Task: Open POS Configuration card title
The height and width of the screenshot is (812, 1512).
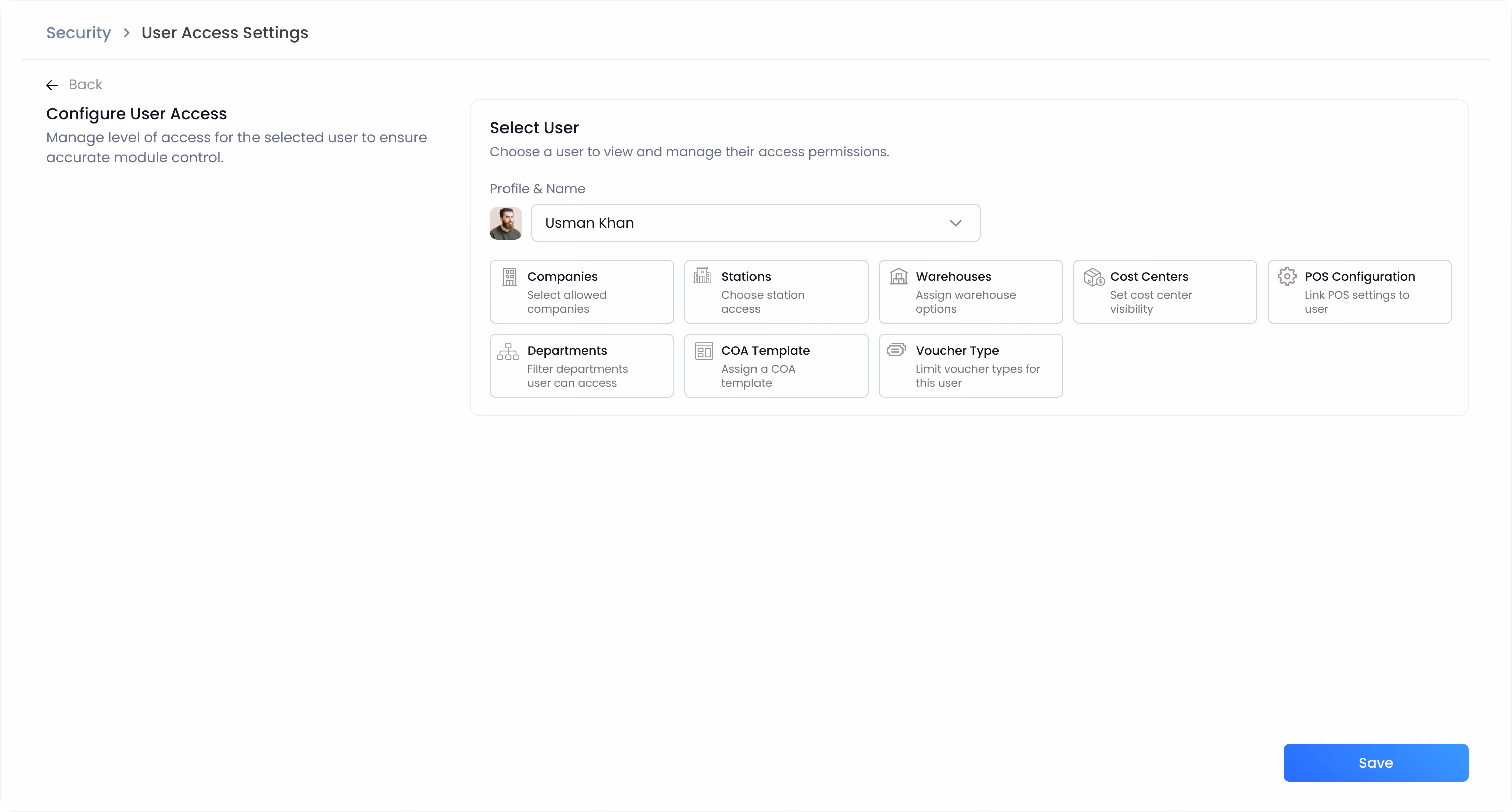Action: [1359, 276]
